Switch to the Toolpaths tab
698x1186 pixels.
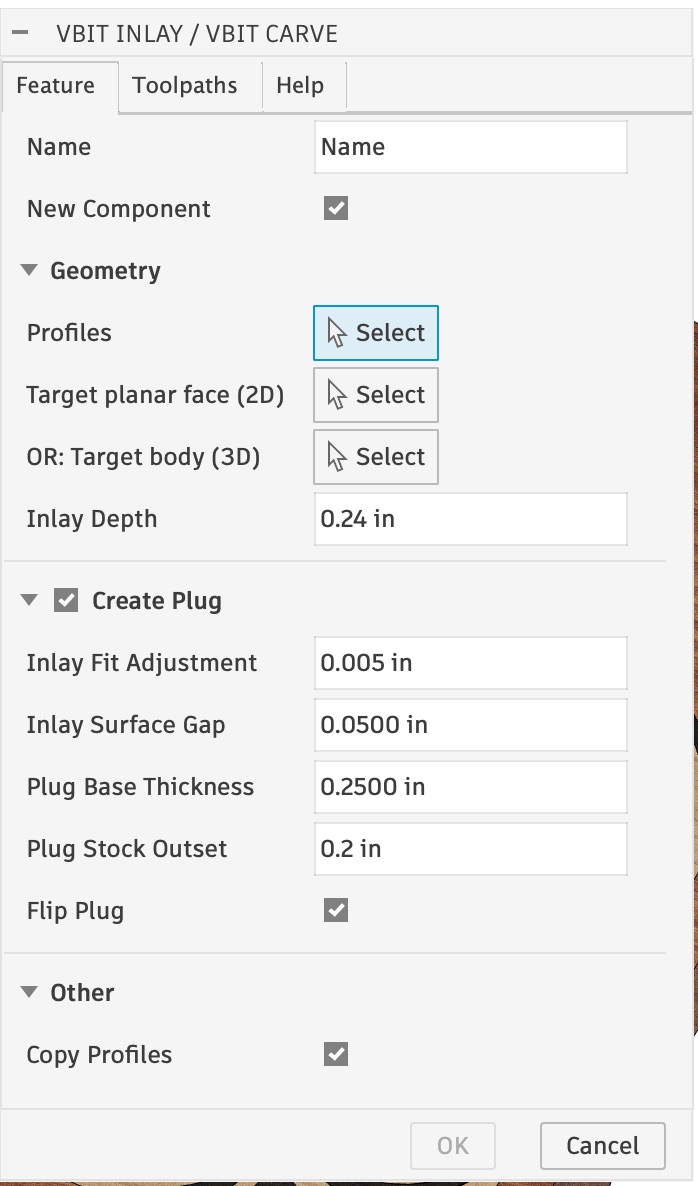[185, 85]
